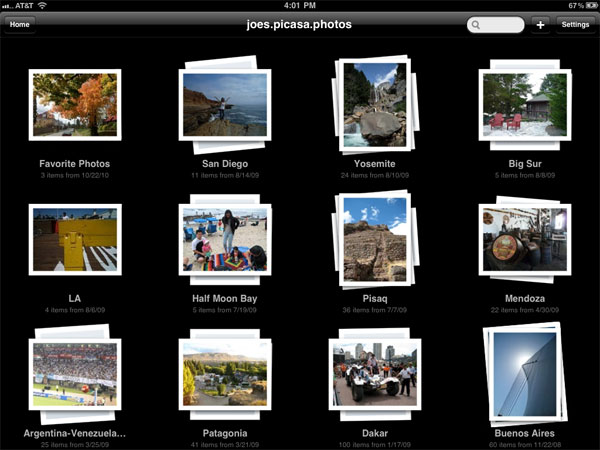Tap '5 items from 8/8/09' caption
Screen dimensions: 600x450
pyautogui.click(x=525, y=175)
